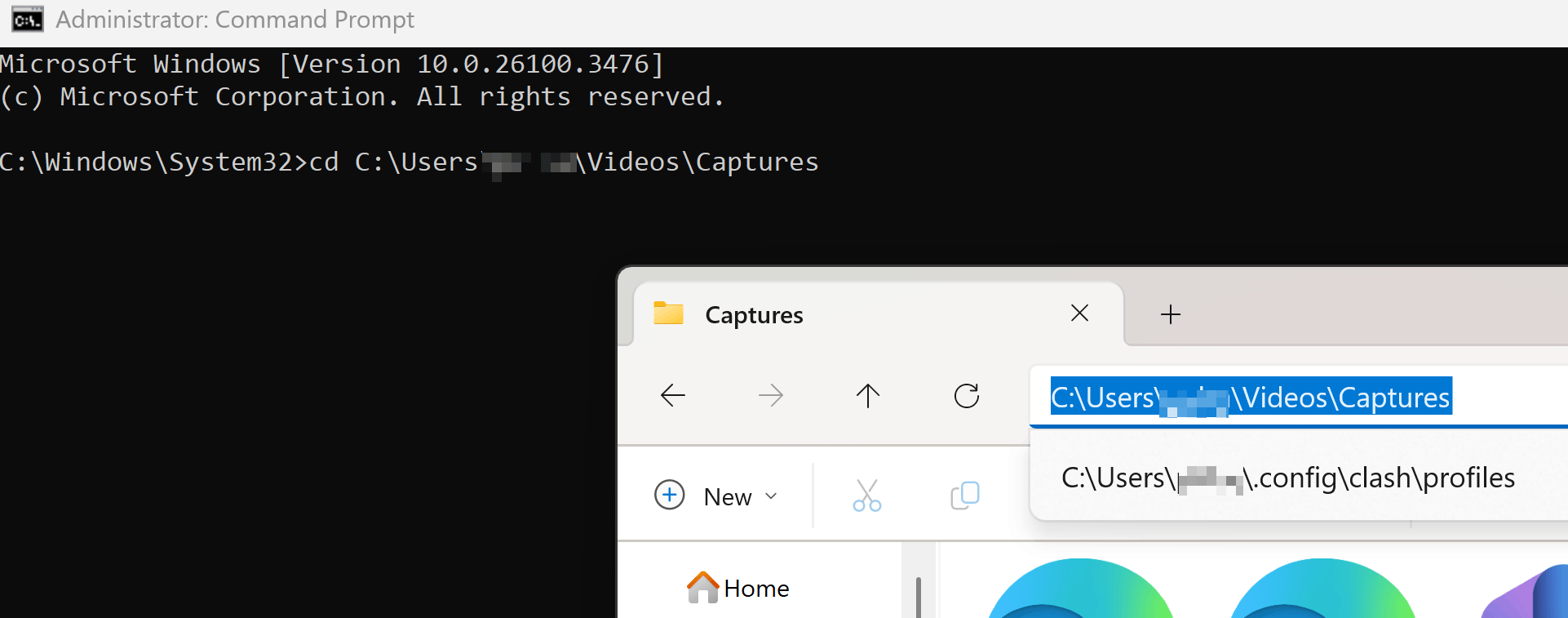The height and width of the screenshot is (618, 1568).
Task: Click the New item plus icon
Action: (x=669, y=495)
